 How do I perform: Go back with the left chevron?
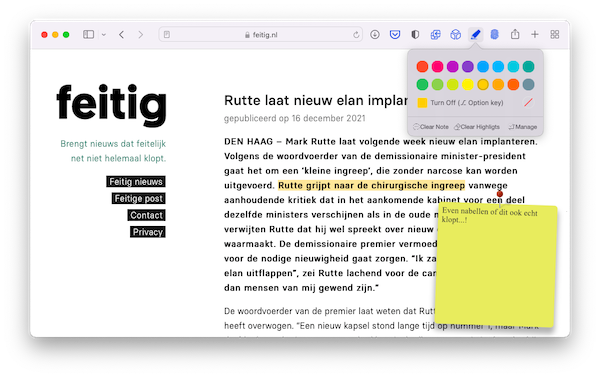[122, 35]
